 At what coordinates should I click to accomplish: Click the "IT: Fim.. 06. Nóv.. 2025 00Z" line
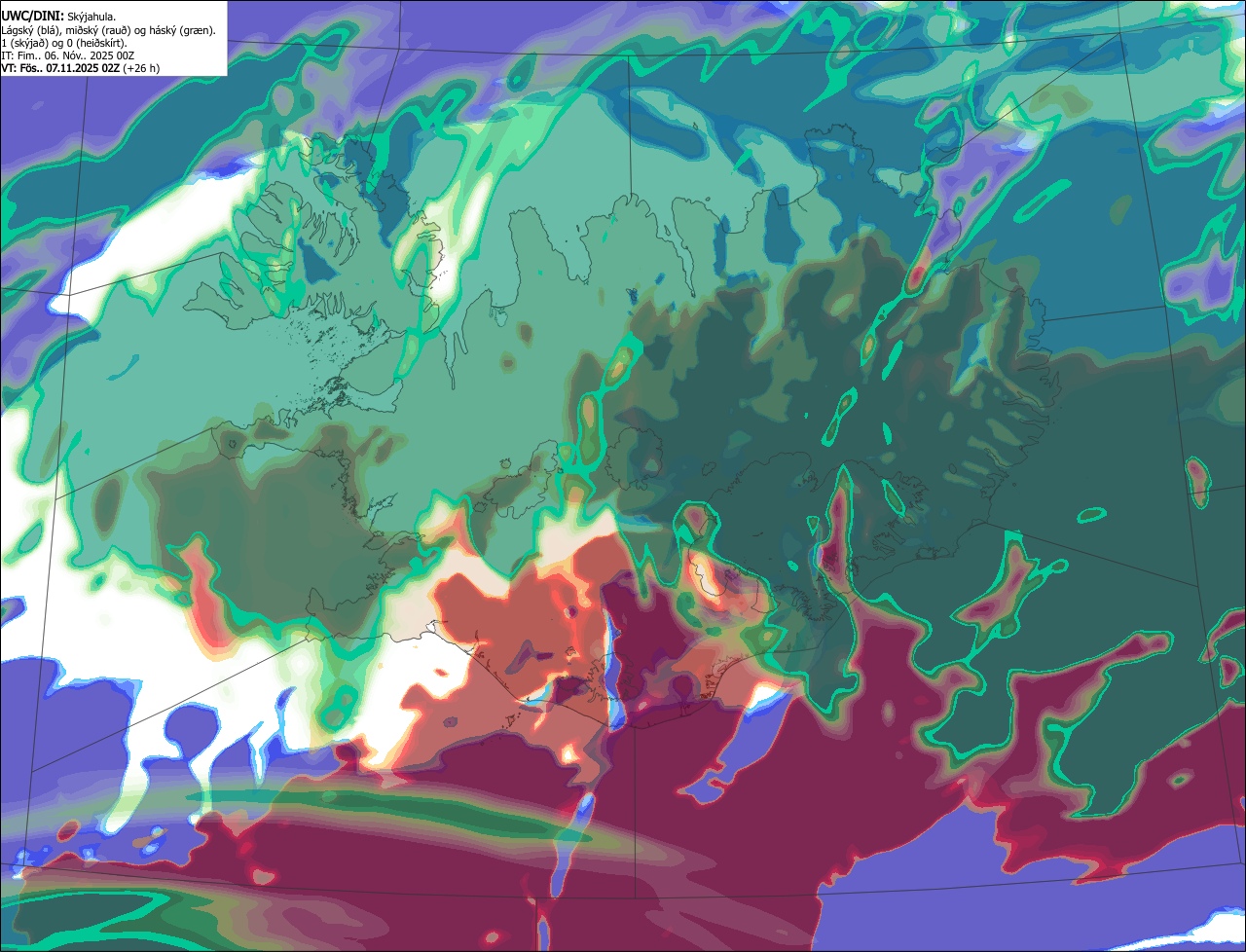[68, 55]
